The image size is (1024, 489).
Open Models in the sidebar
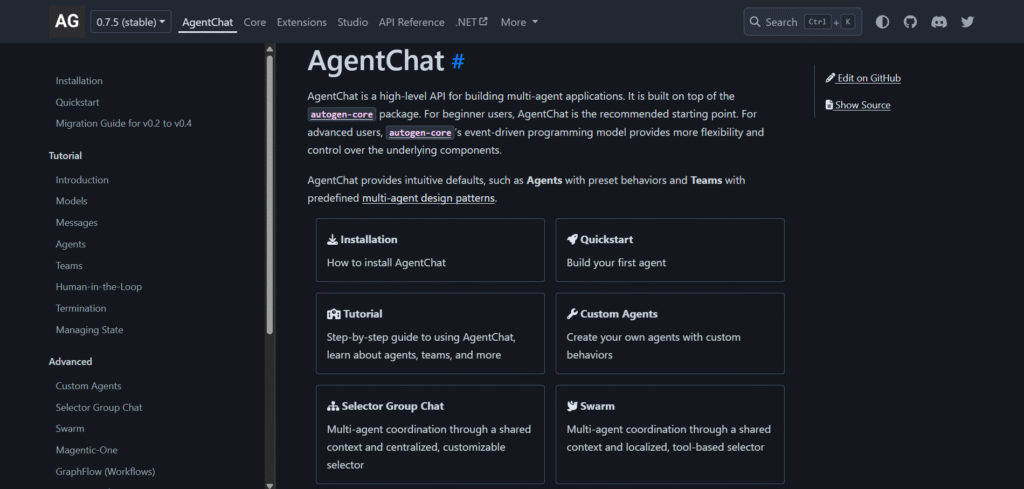pos(71,201)
